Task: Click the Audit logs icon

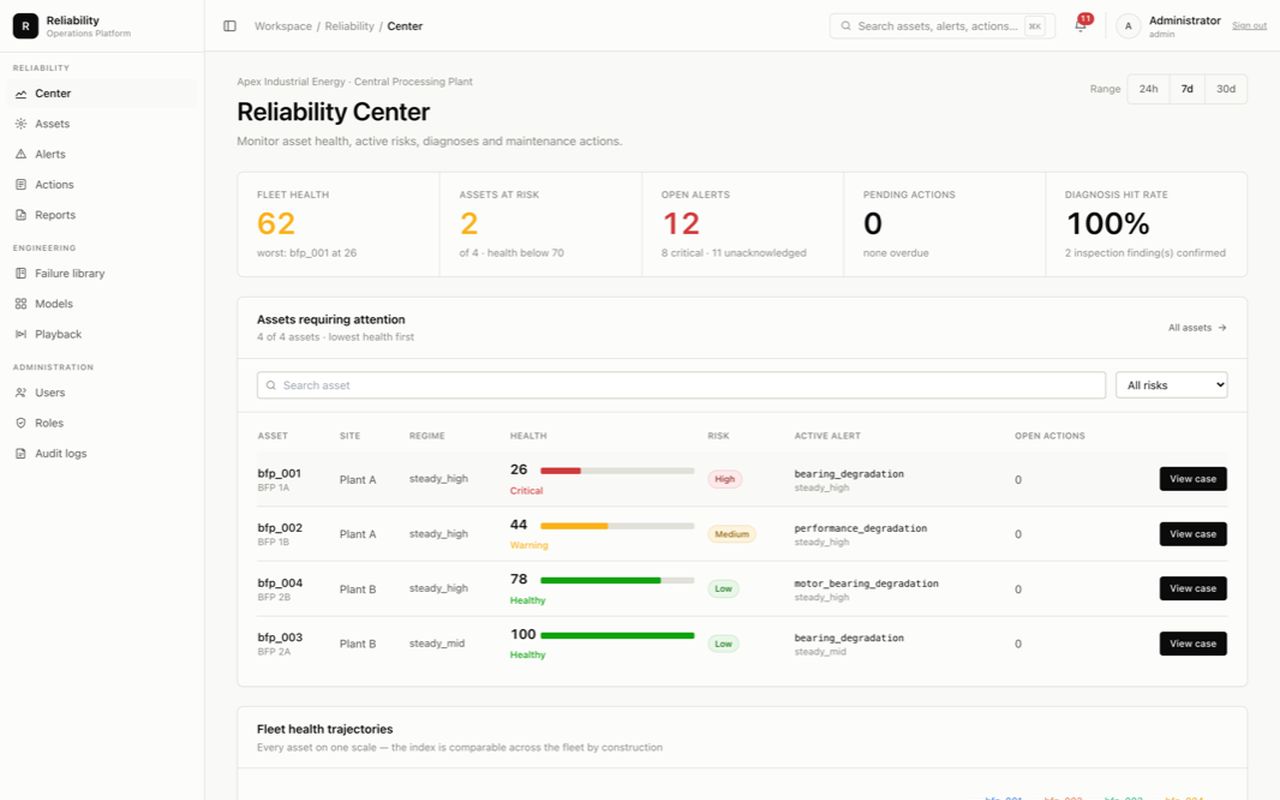Action: (21, 453)
